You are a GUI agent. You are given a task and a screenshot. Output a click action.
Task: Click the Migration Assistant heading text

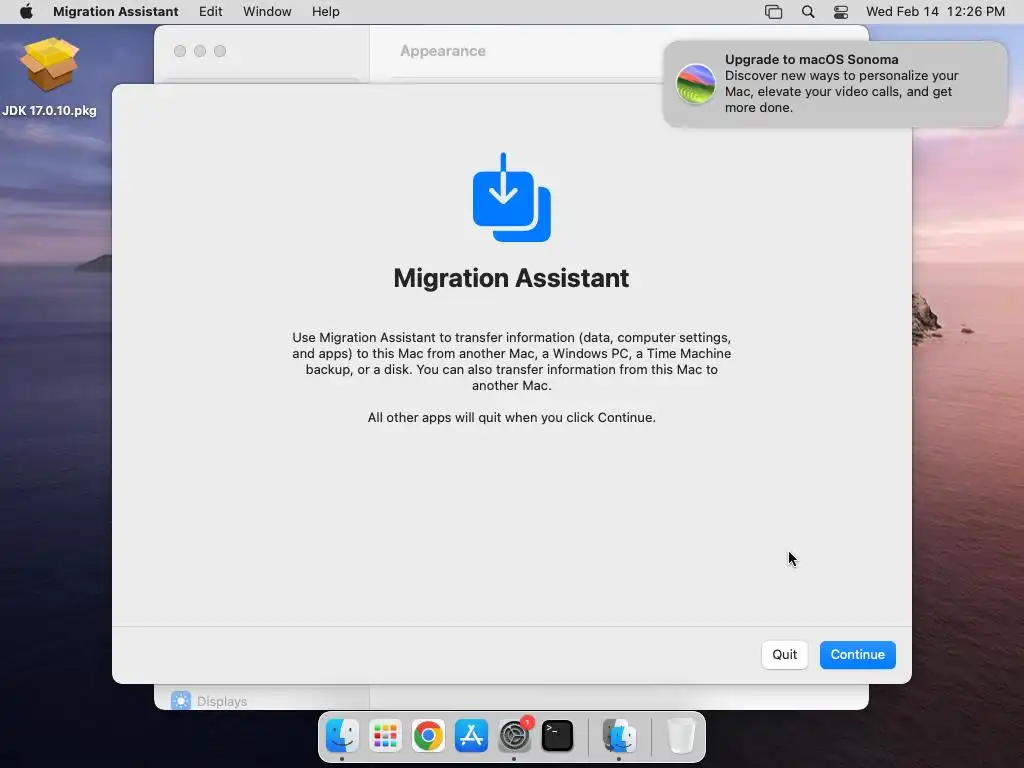pyautogui.click(x=511, y=278)
